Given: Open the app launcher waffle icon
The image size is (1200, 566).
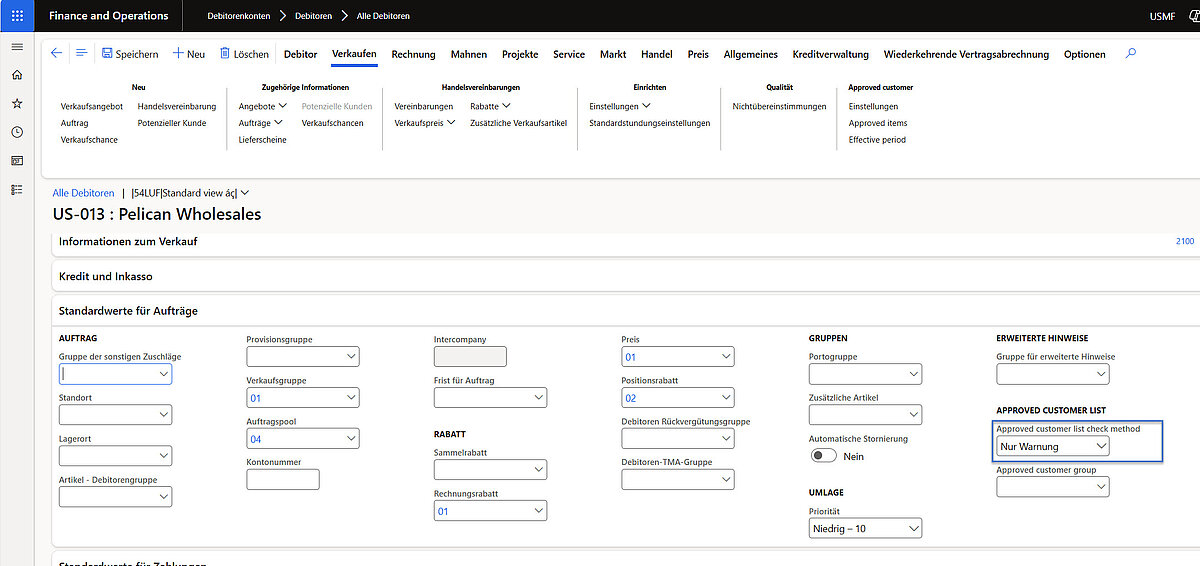Looking at the screenshot, I should 17,16.
